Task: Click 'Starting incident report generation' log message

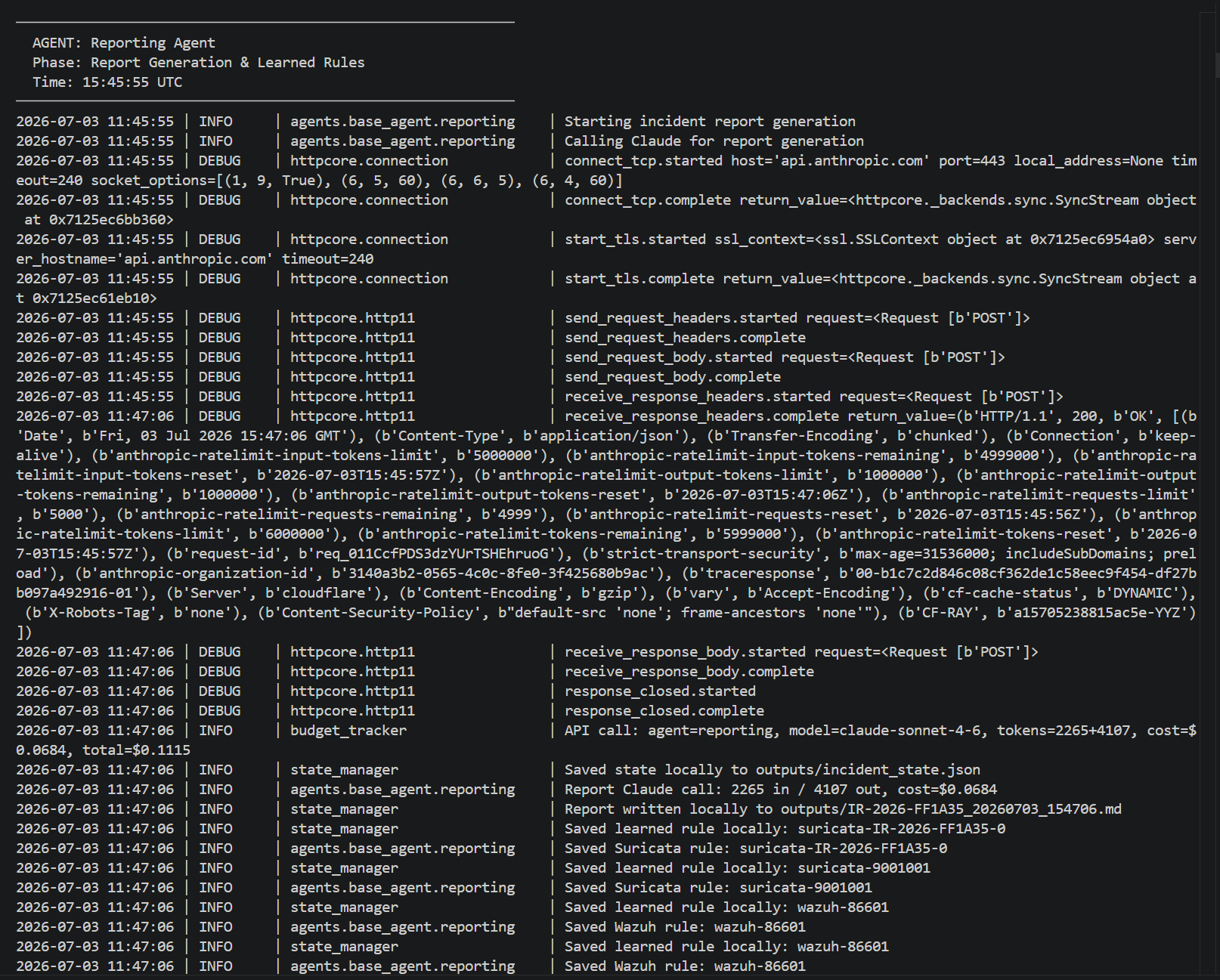Action: (x=710, y=122)
